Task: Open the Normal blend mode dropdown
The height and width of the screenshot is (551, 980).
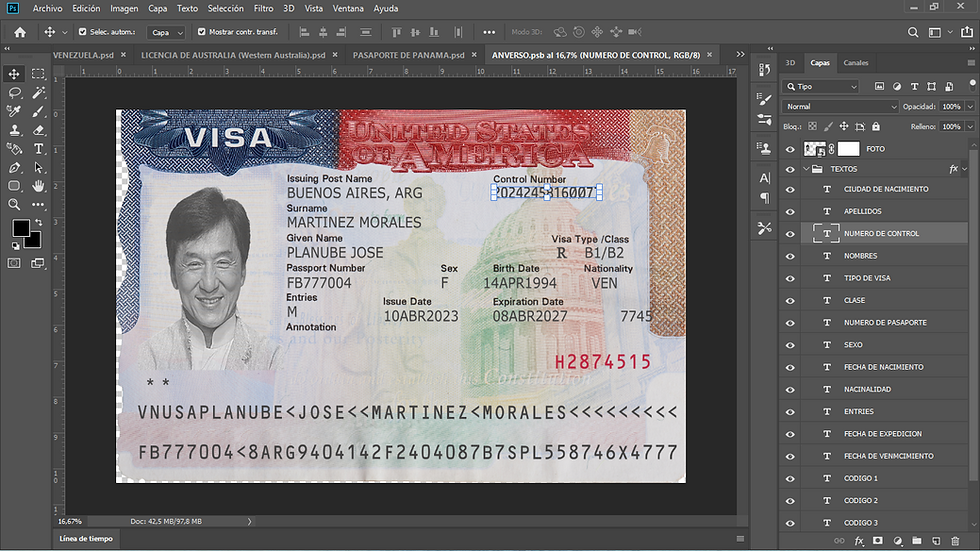Action: click(x=841, y=107)
